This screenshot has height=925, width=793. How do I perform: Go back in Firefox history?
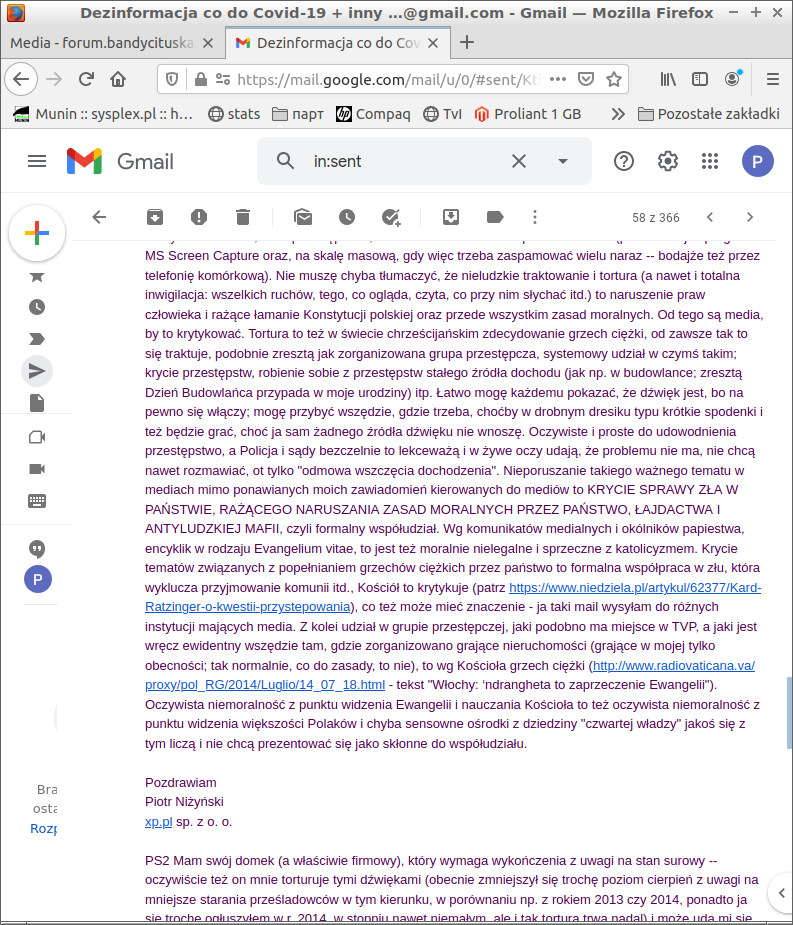[x=21, y=78]
